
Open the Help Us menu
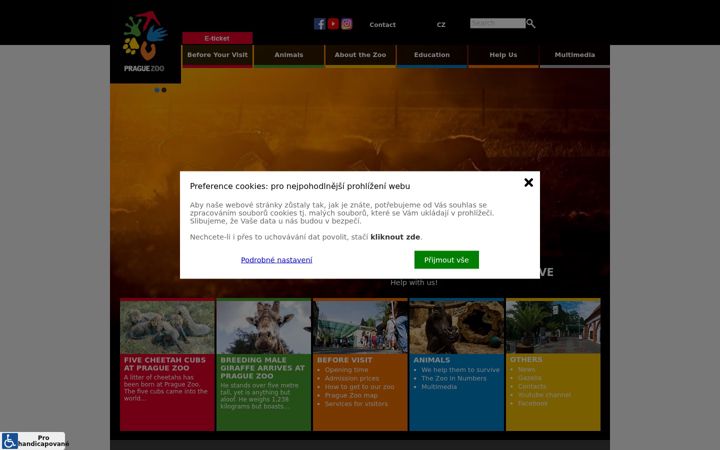coord(503,55)
